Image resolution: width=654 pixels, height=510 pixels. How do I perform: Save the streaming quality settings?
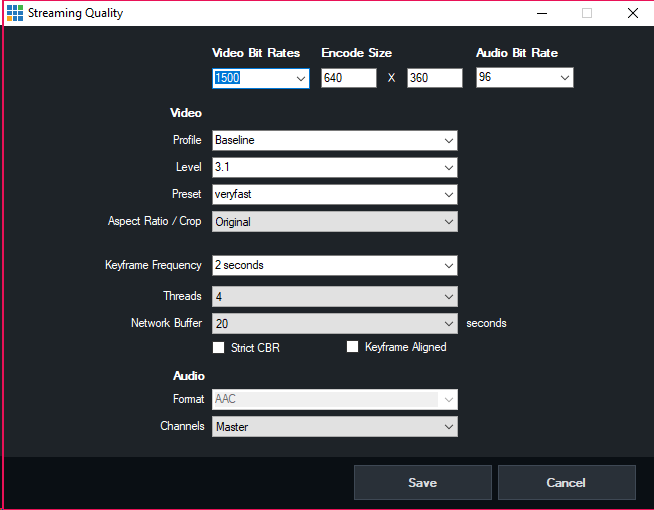click(x=423, y=482)
